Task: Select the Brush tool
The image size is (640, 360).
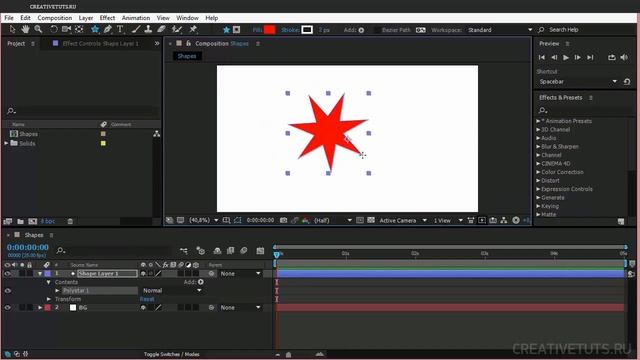Action: 136,29
